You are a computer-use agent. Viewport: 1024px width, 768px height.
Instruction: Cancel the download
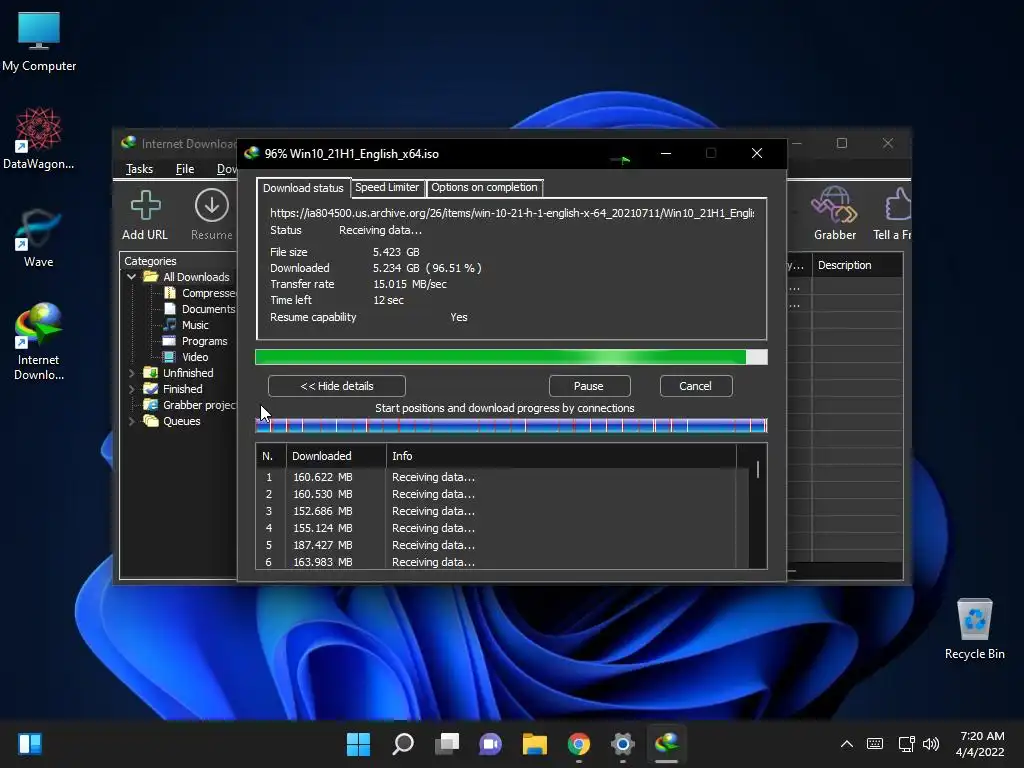tap(696, 386)
